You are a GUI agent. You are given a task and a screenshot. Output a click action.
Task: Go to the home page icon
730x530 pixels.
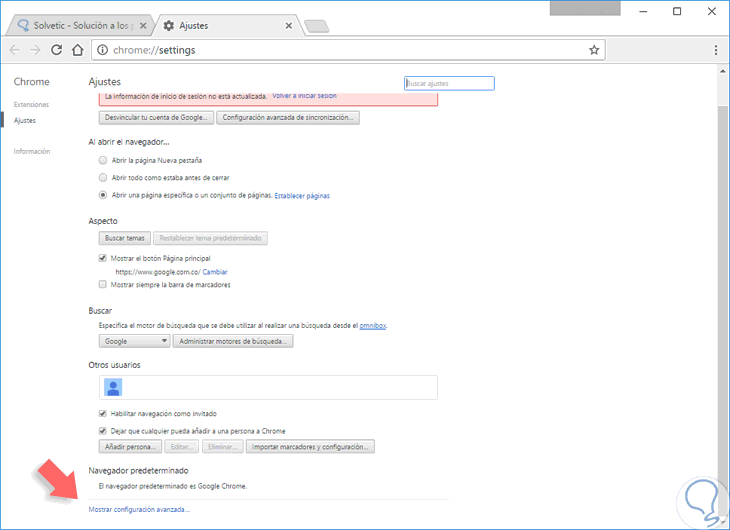[78, 50]
